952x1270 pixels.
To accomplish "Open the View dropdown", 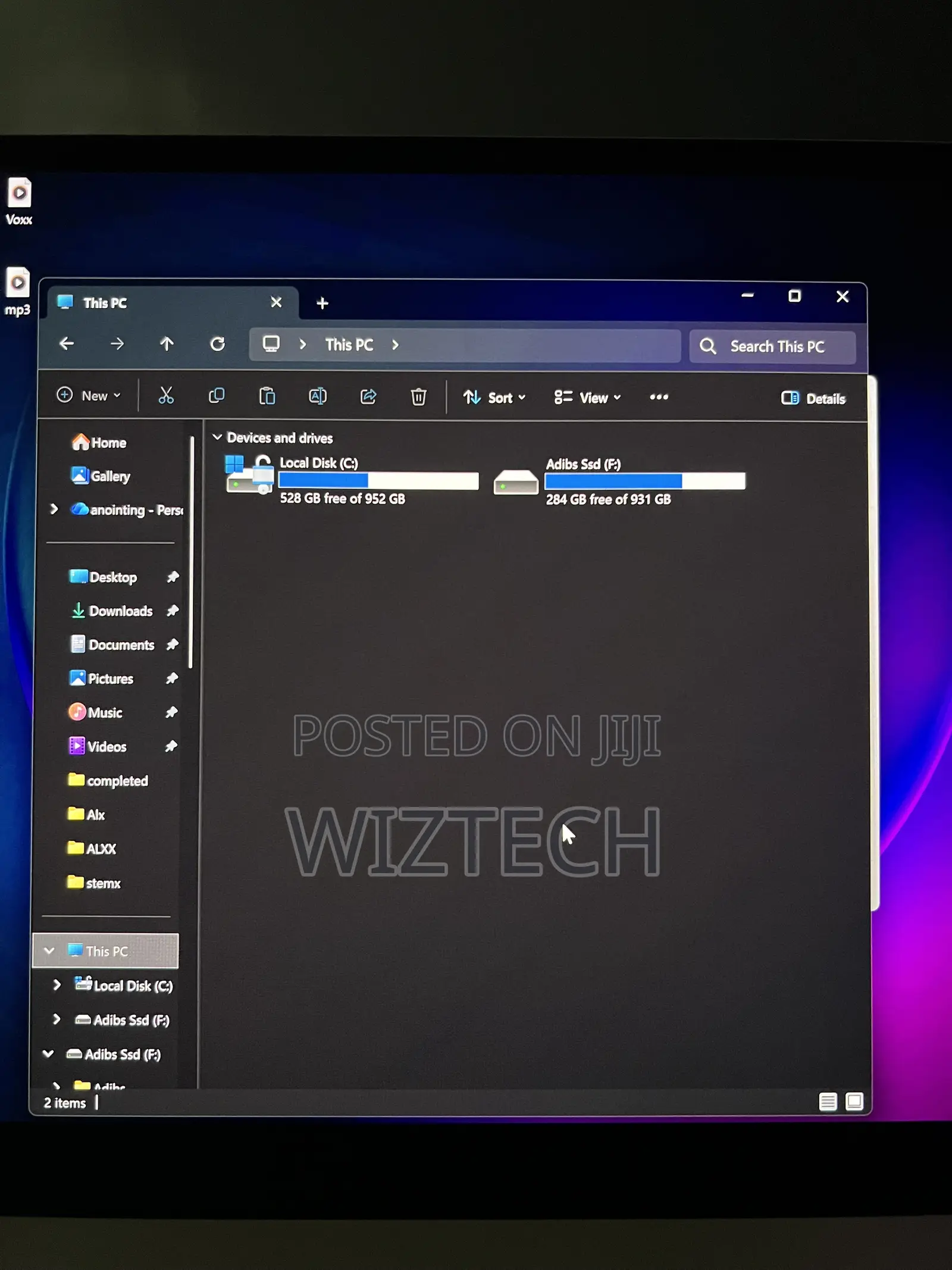I will tap(587, 398).
